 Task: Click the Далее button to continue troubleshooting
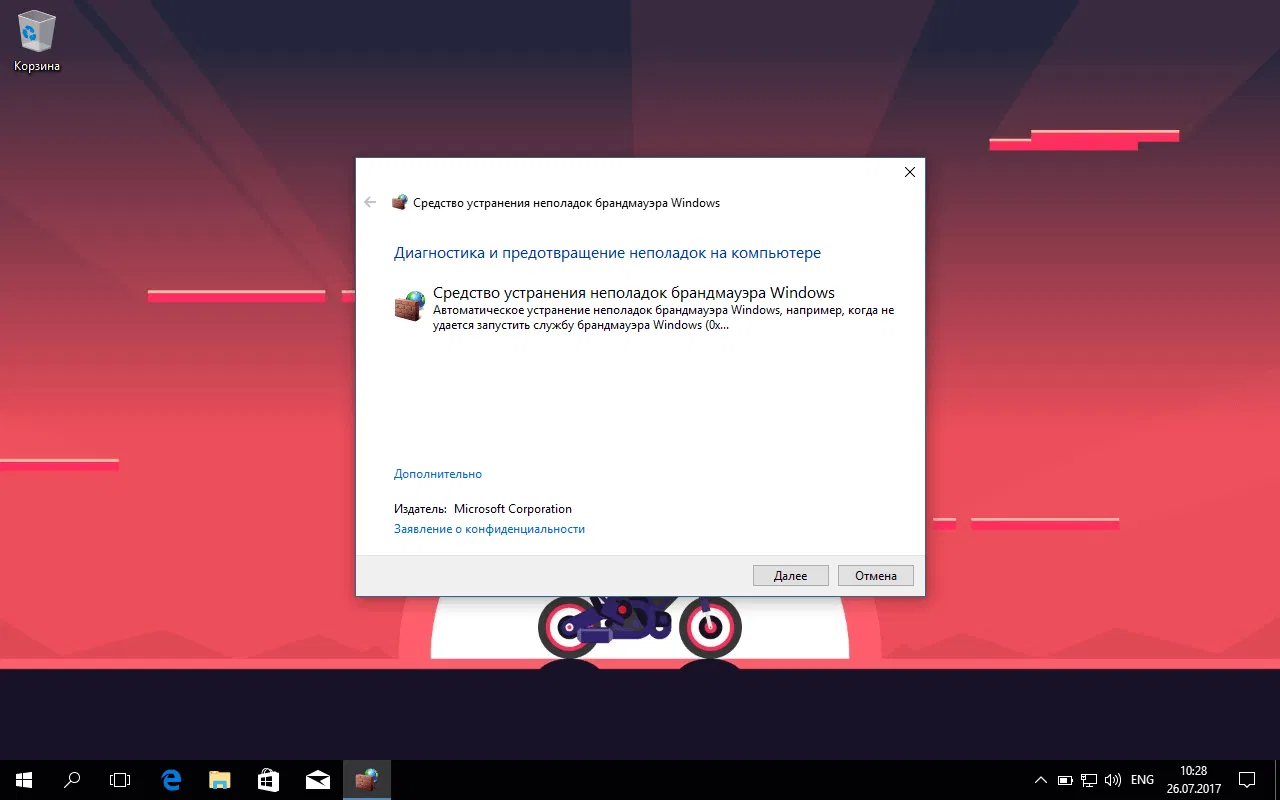click(x=790, y=575)
